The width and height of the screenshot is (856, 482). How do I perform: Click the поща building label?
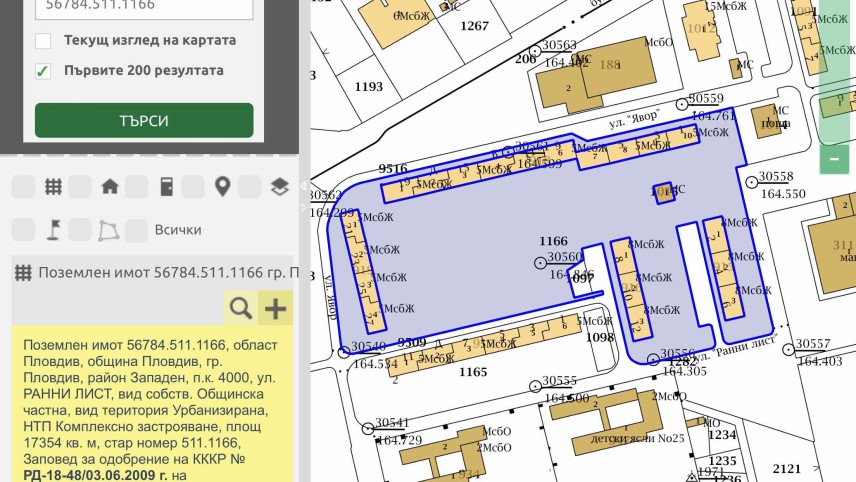click(775, 124)
